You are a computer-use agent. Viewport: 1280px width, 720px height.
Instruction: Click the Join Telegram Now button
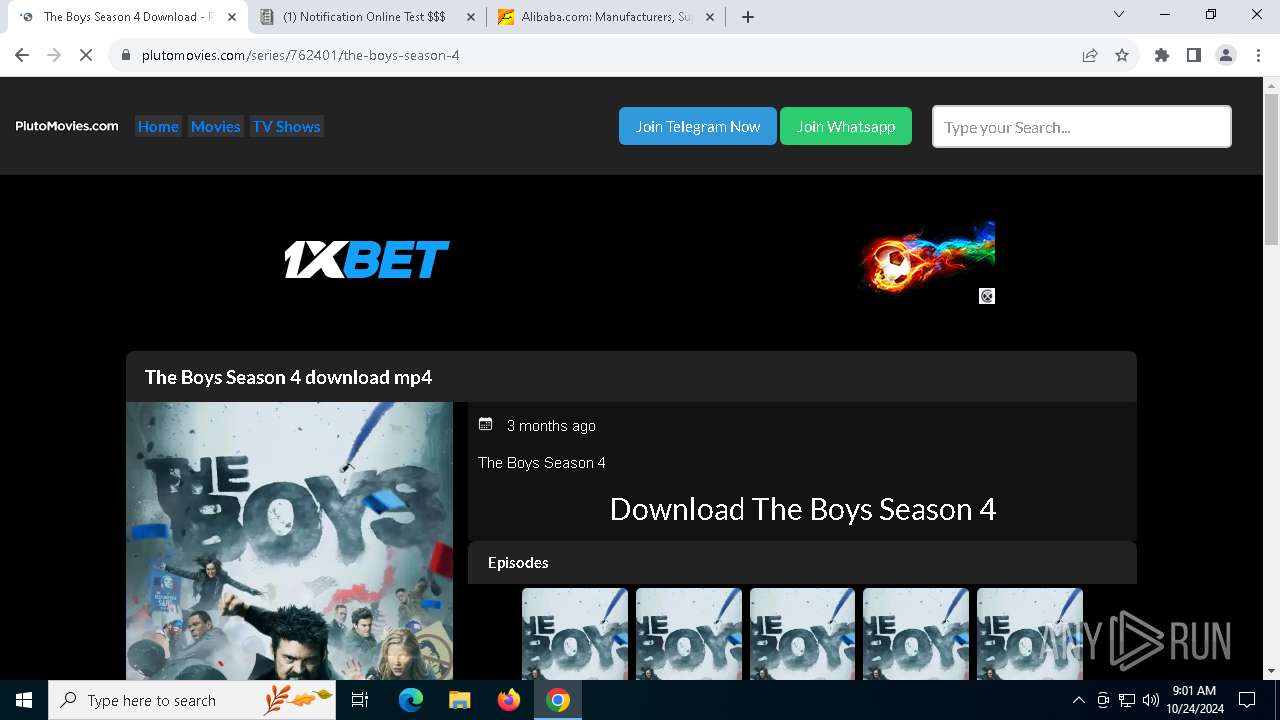coord(698,126)
